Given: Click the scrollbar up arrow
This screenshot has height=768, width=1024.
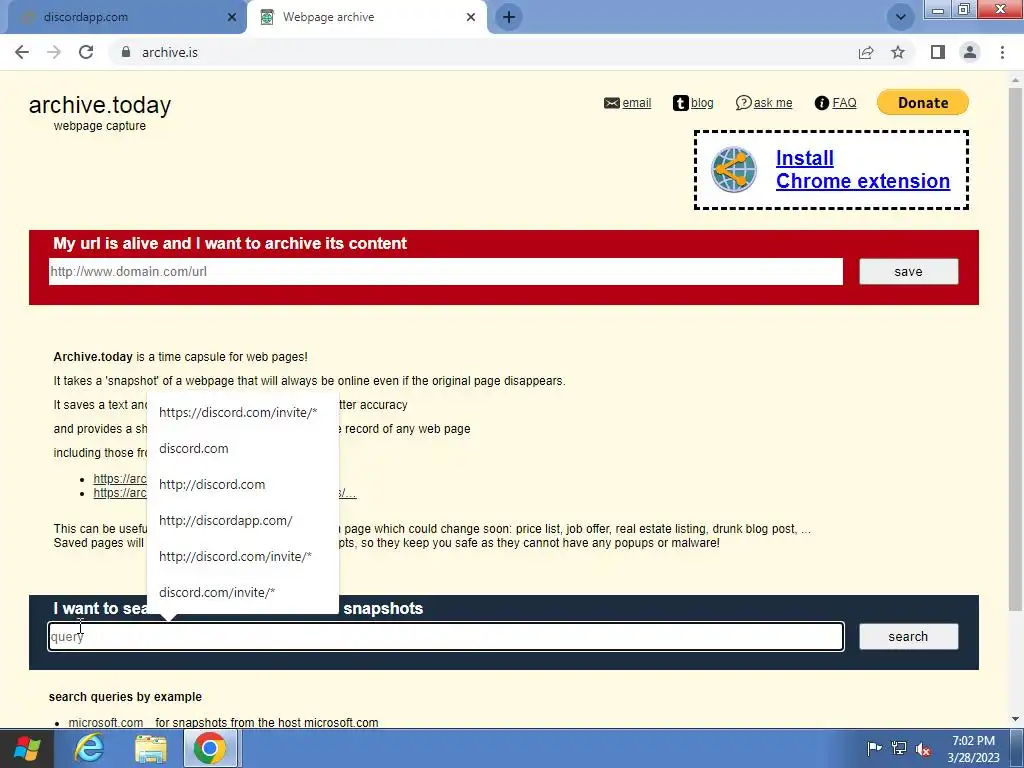Looking at the screenshot, I should pos(1016,80).
